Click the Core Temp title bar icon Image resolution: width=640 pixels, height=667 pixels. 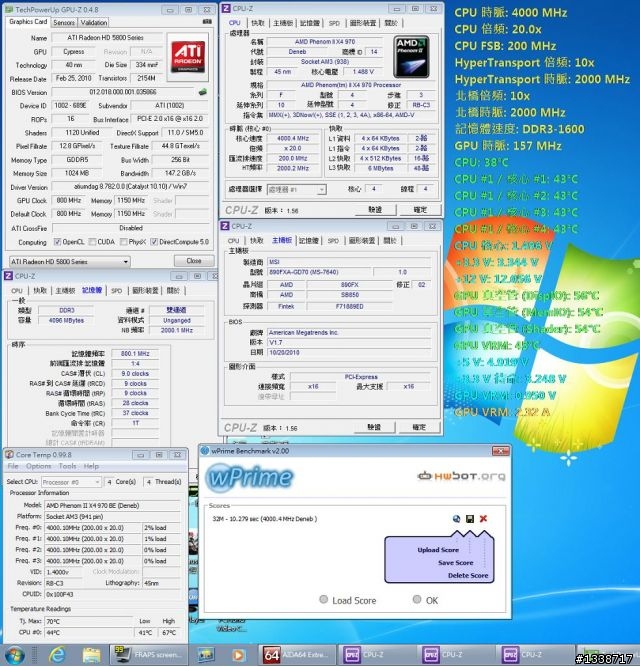9,454
